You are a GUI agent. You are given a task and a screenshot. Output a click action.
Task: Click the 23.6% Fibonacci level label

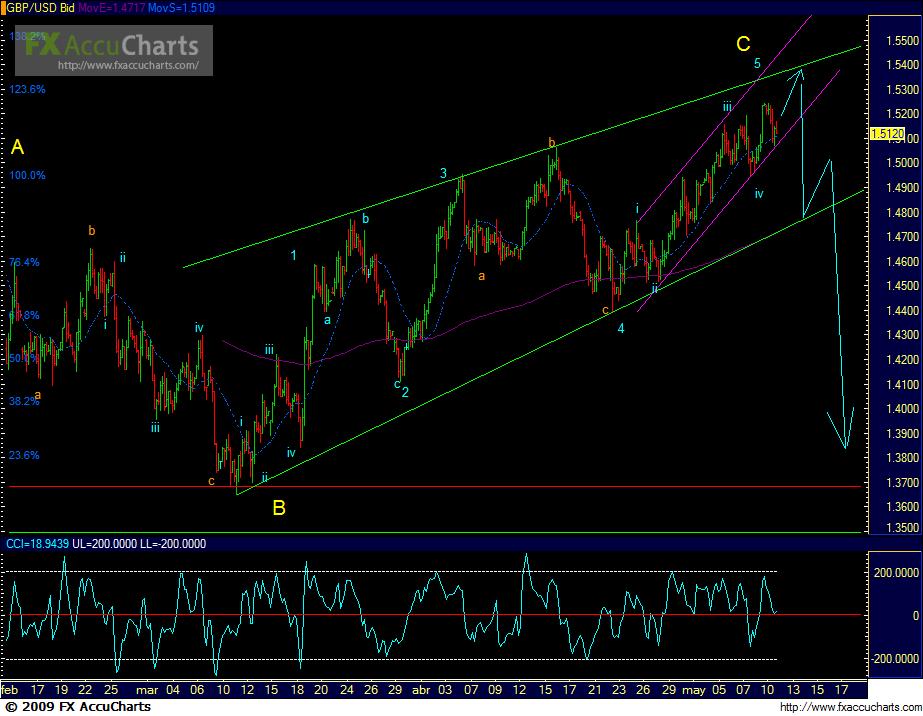pos(25,455)
